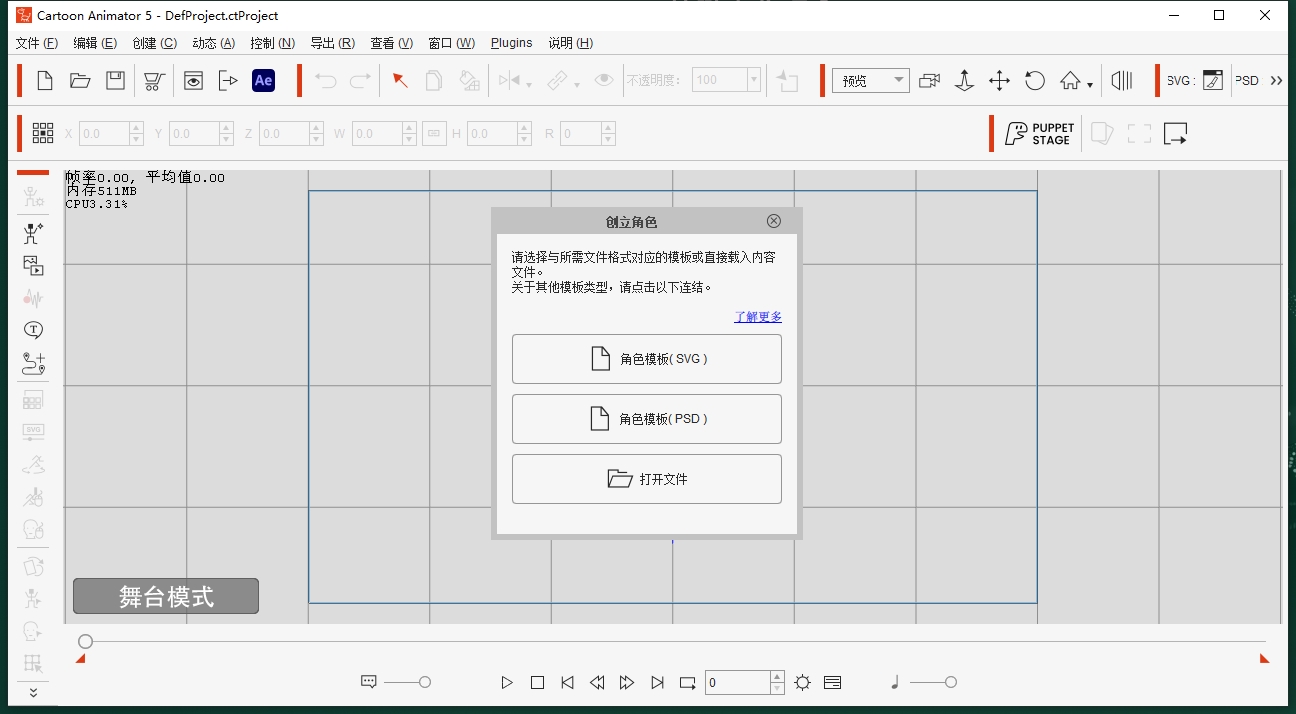1296x714 pixels.
Task: Click the render export arrow icon
Action: tap(228, 81)
